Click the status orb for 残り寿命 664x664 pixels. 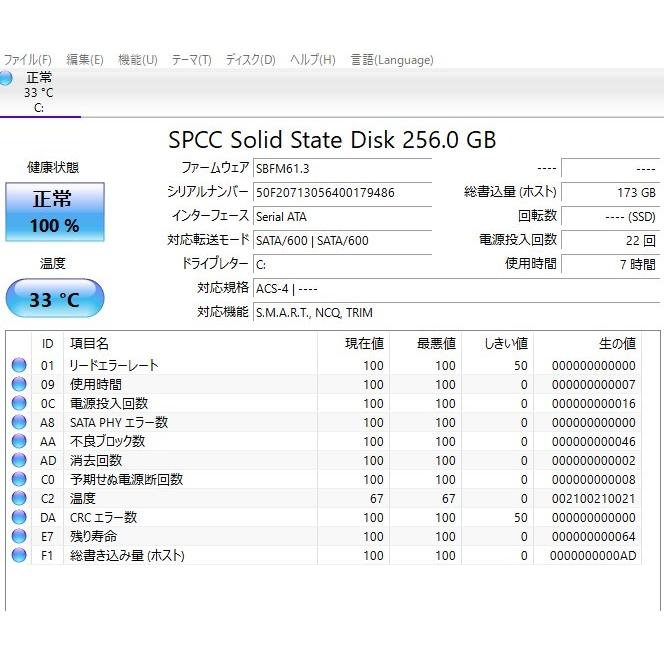pyautogui.click(x=19, y=537)
